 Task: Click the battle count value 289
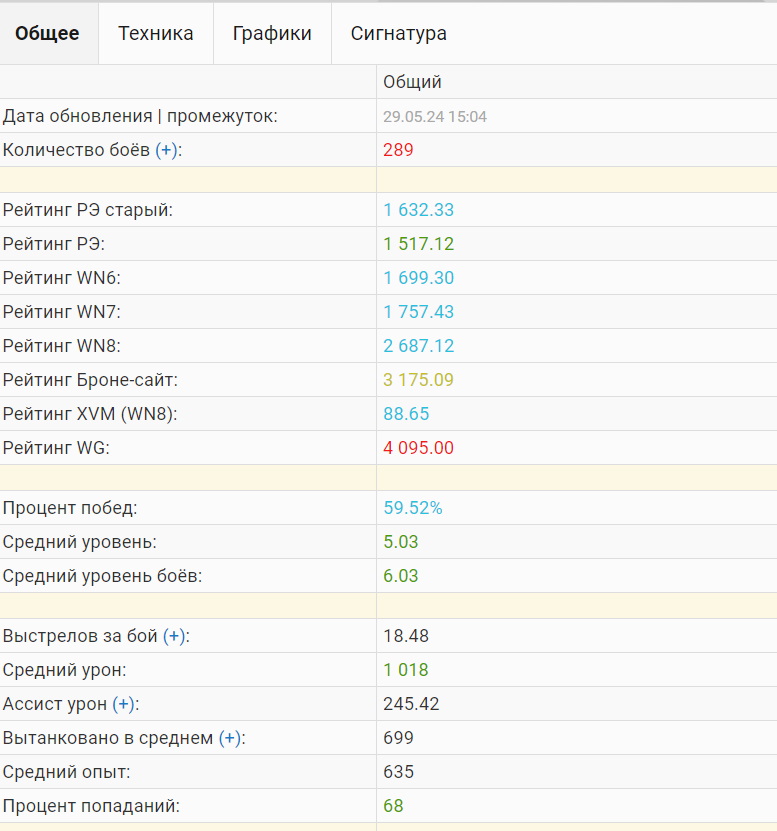(x=398, y=150)
